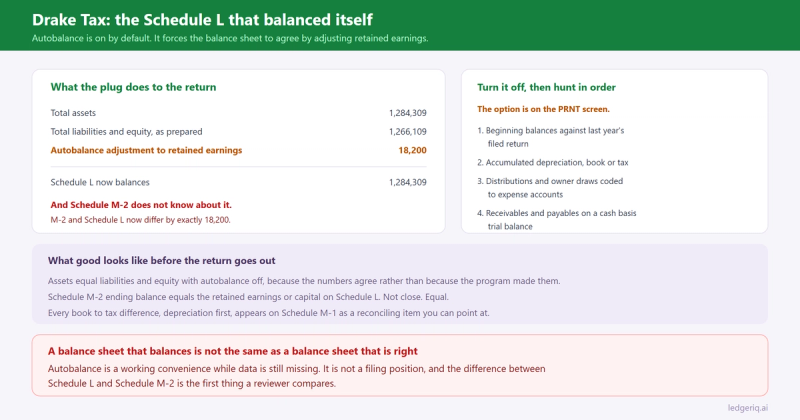
Task: Click the subtitle beginning 'Autobalance is on by default'
Action: (x=230, y=38)
